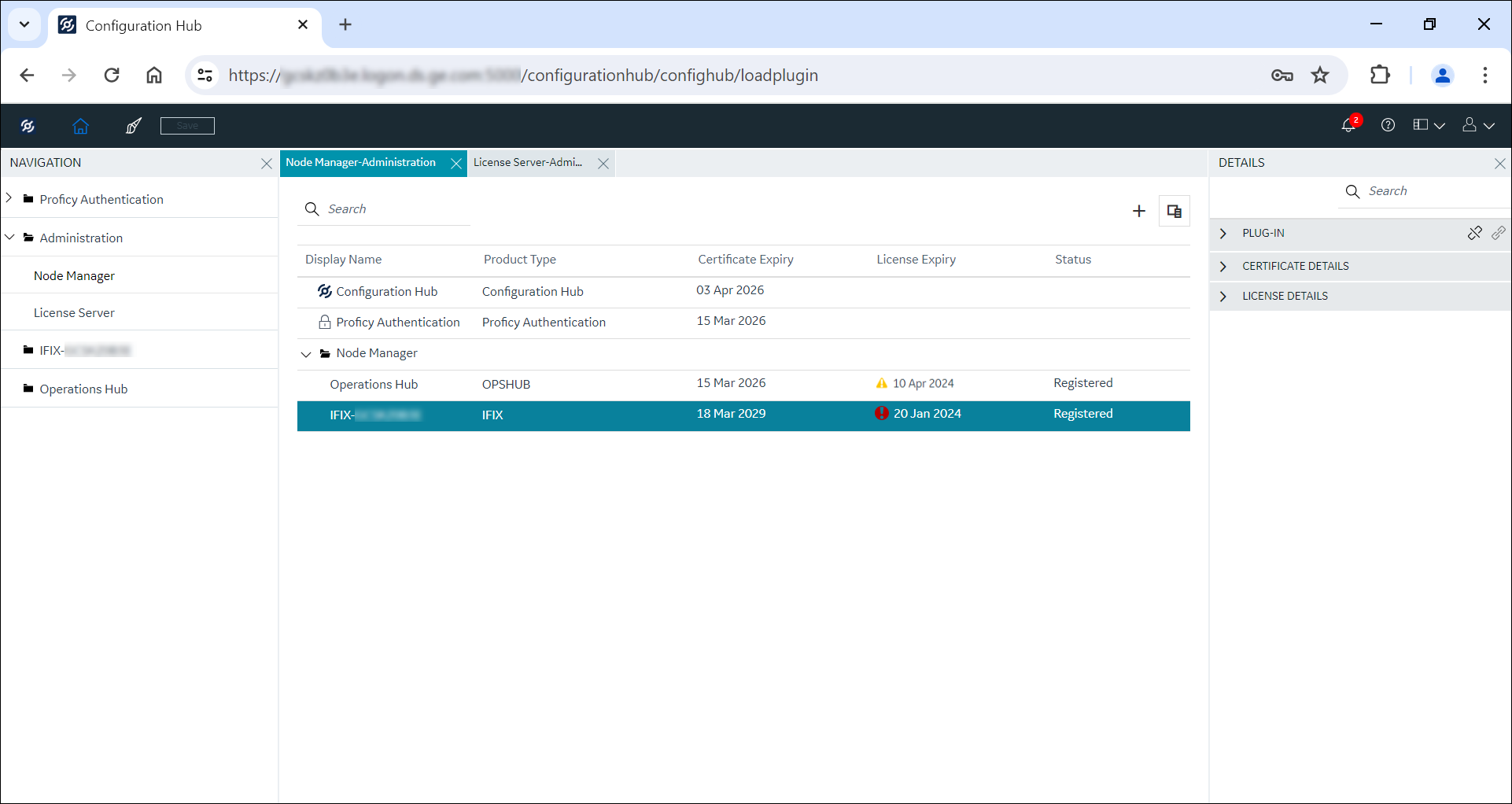Click the site information icon in address bar
1512x804 pixels.
click(x=205, y=75)
